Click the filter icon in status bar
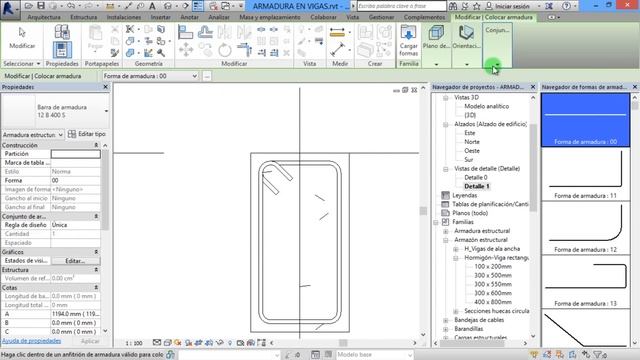Image resolution: width=640 pixels, height=360 pixels. click(598, 355)
